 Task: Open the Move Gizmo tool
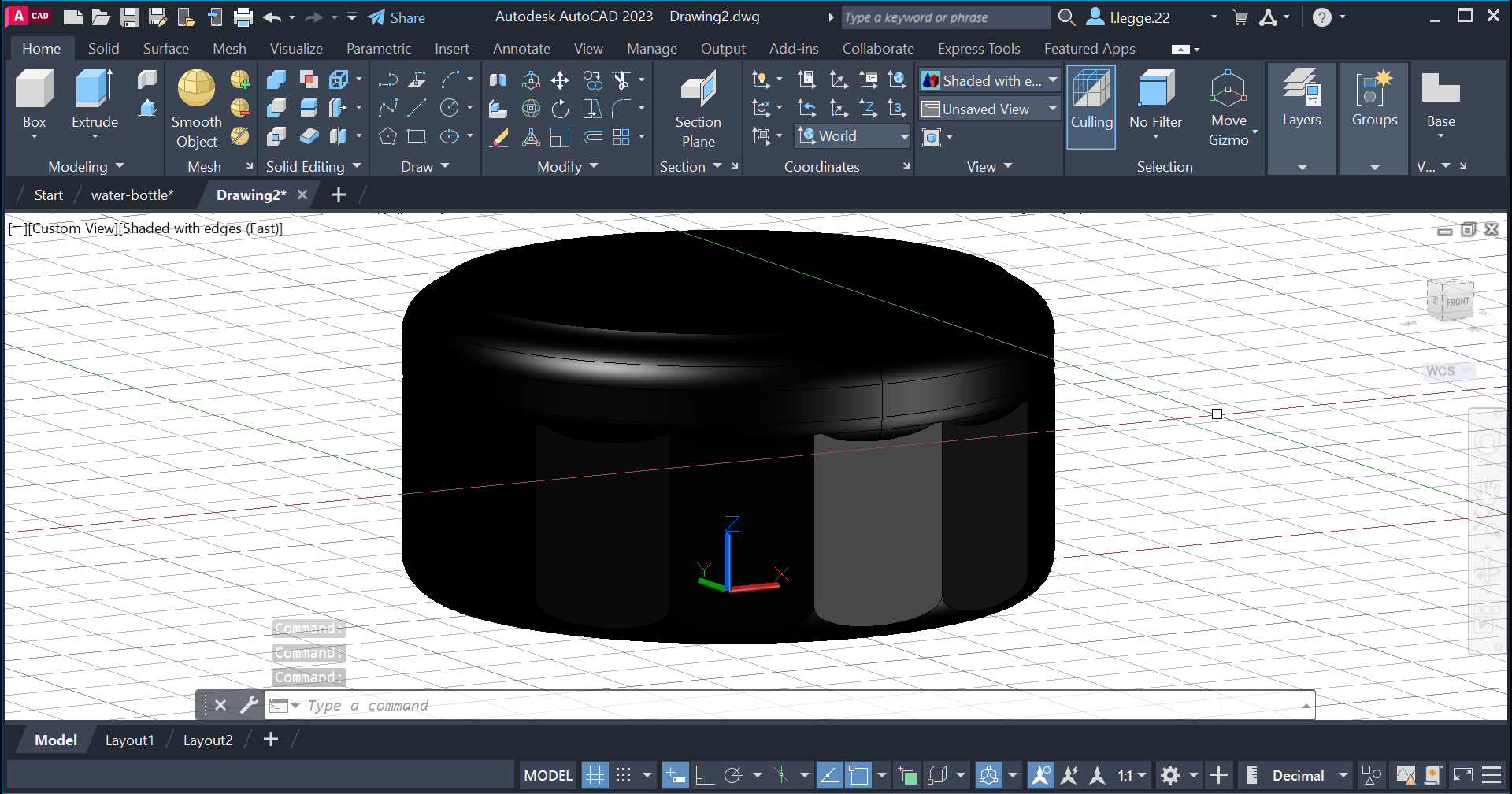(1228, 109)
